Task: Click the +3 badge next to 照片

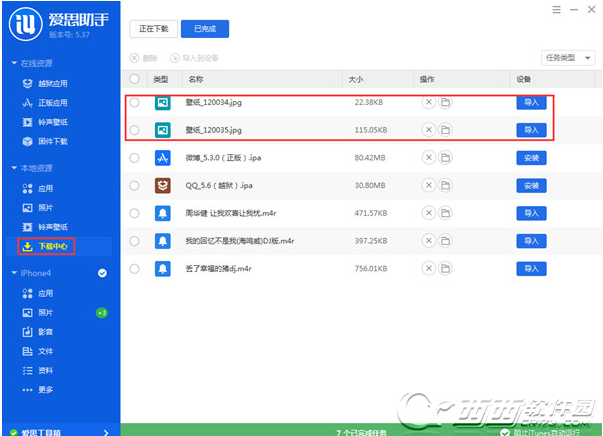Action: point(102,313)
